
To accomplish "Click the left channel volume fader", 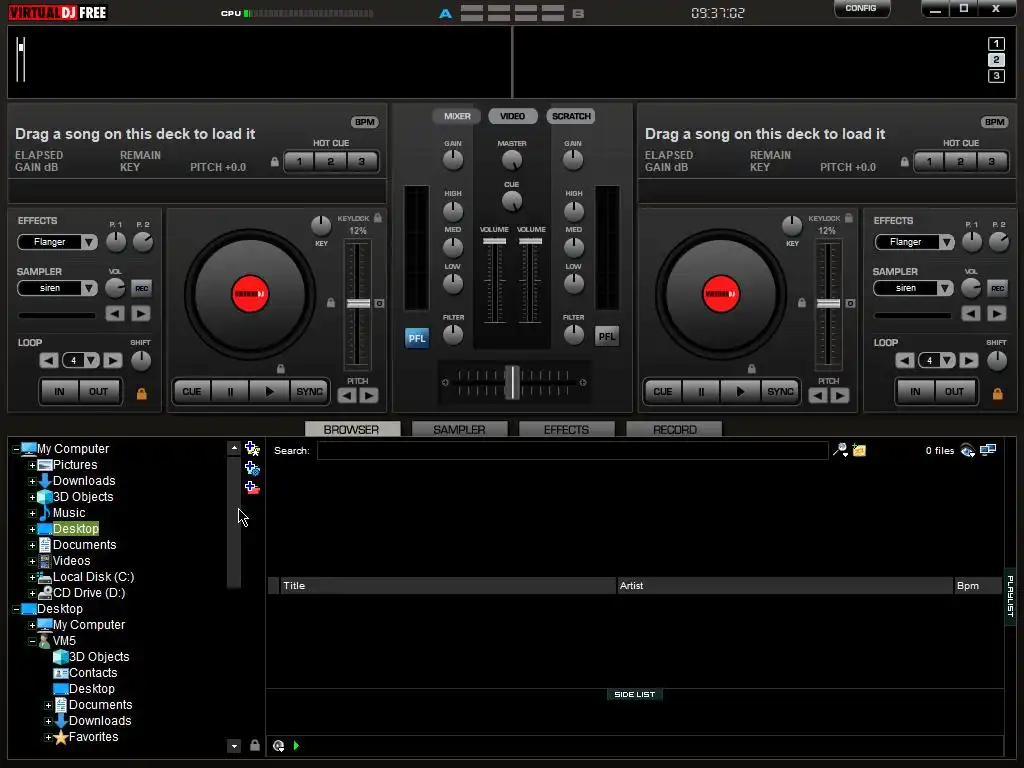I will pos(494,241).
